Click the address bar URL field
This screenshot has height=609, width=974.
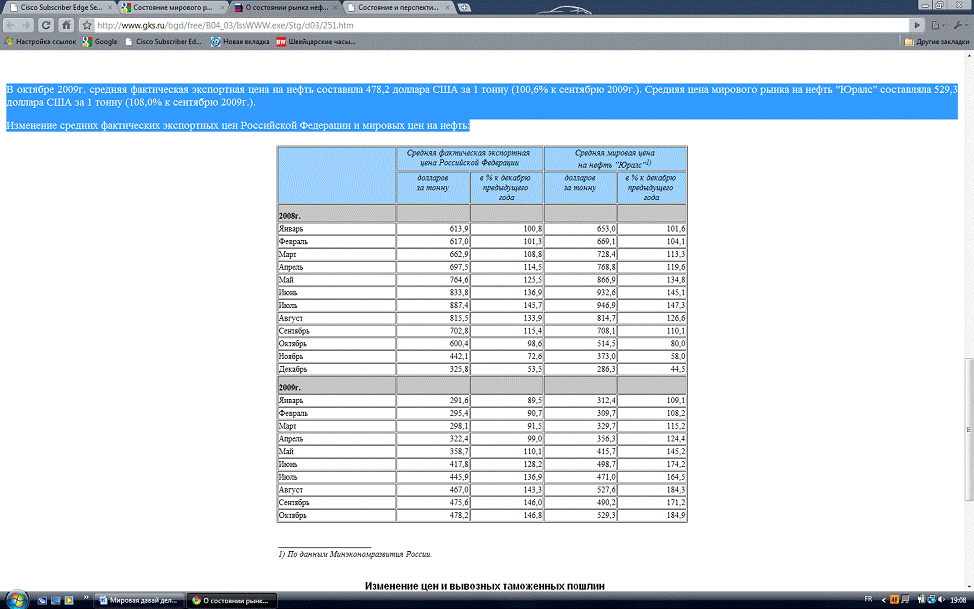500,24
